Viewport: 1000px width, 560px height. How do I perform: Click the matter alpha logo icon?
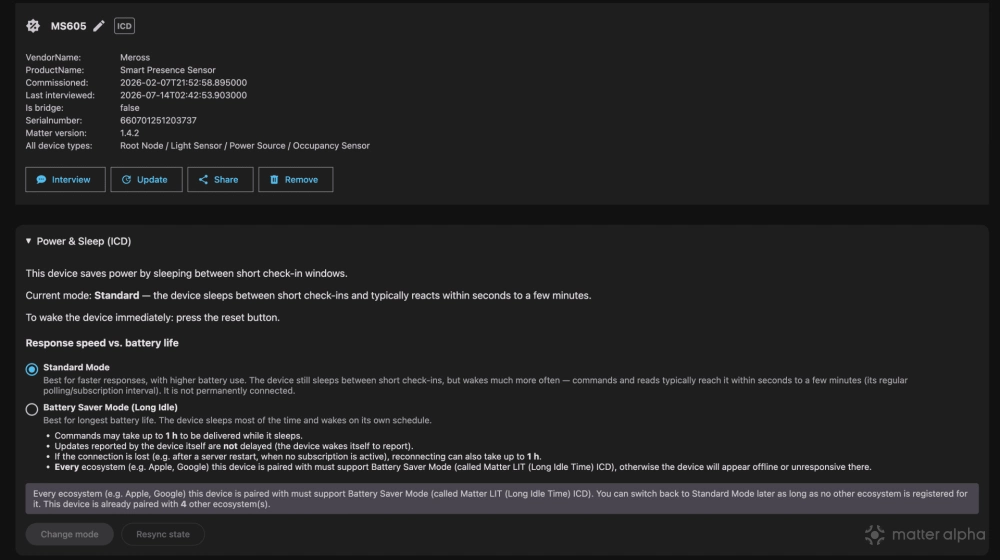[x=874, y=534]
